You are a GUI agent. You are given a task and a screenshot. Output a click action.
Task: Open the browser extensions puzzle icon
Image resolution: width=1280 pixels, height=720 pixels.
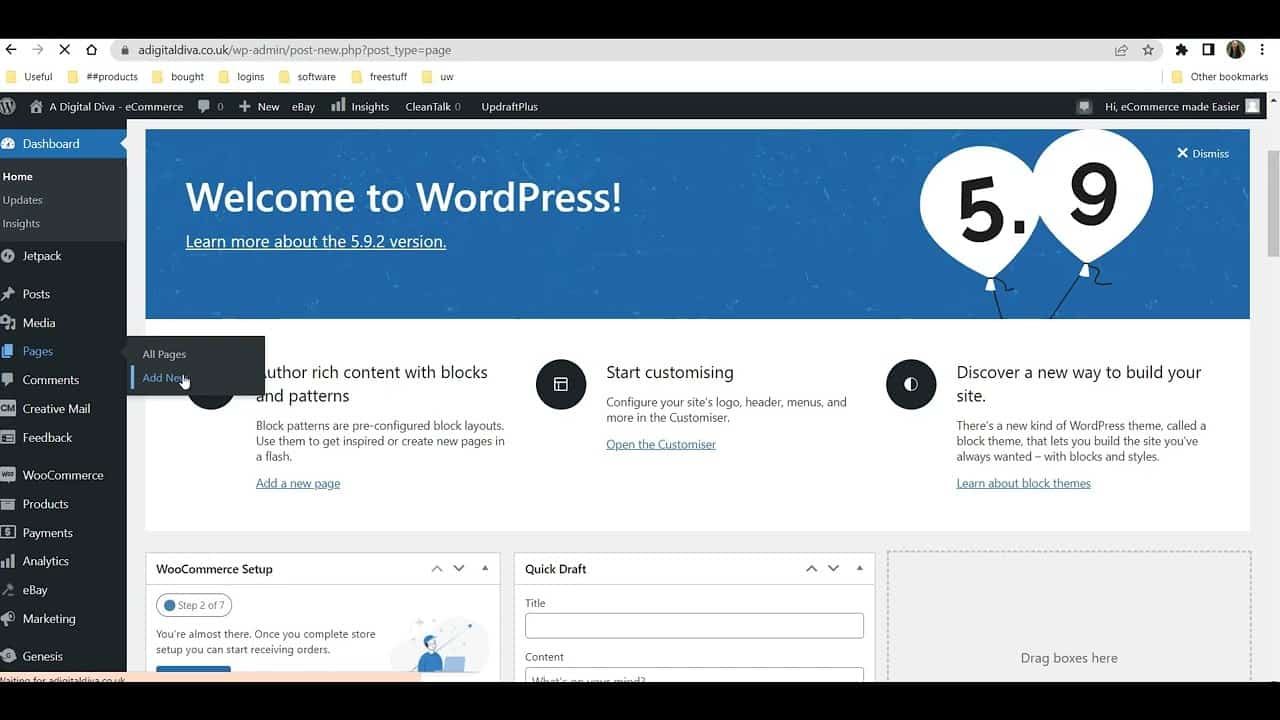(x=1181, y=50)
